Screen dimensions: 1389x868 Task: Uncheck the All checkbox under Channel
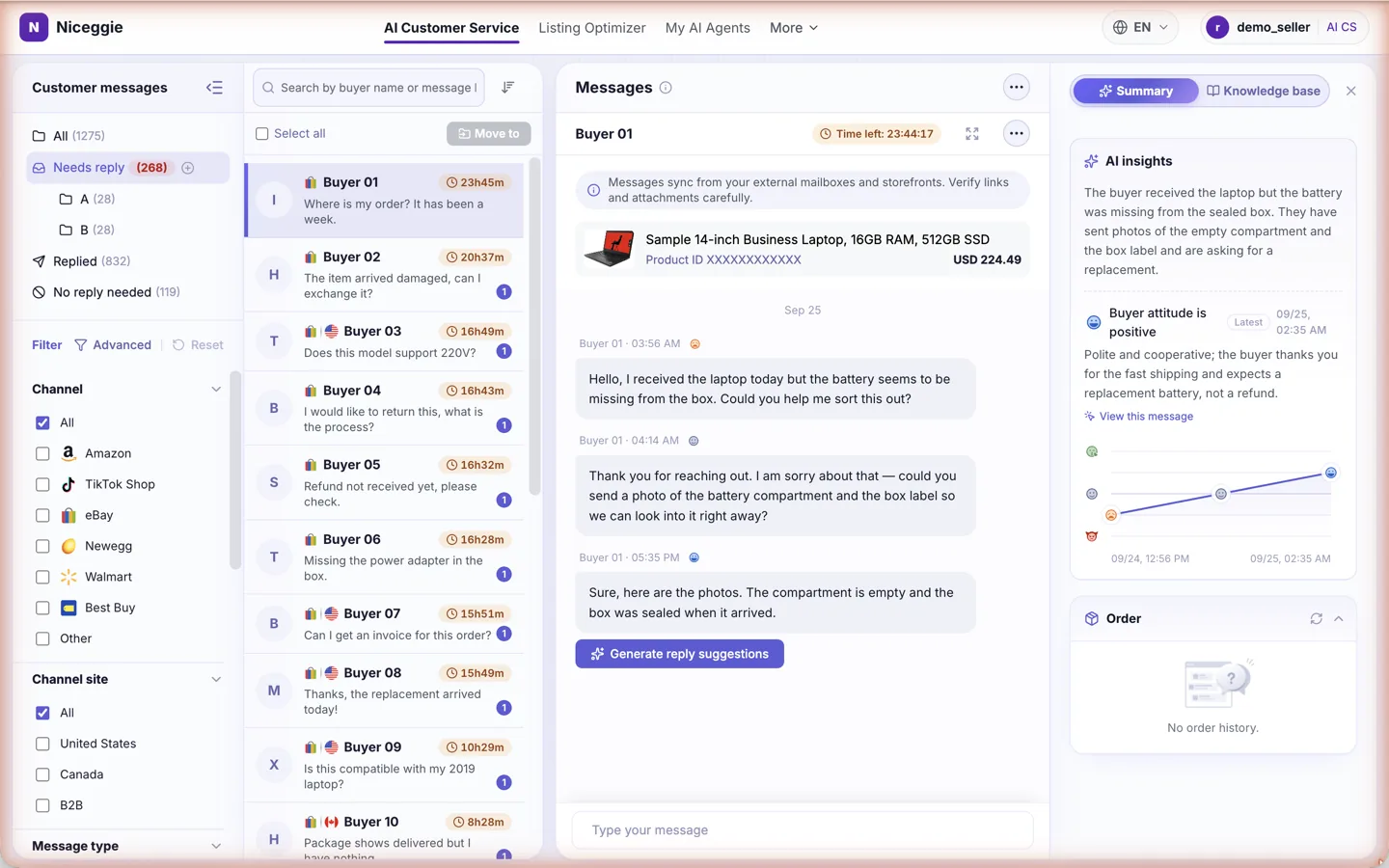pos(42,422)
